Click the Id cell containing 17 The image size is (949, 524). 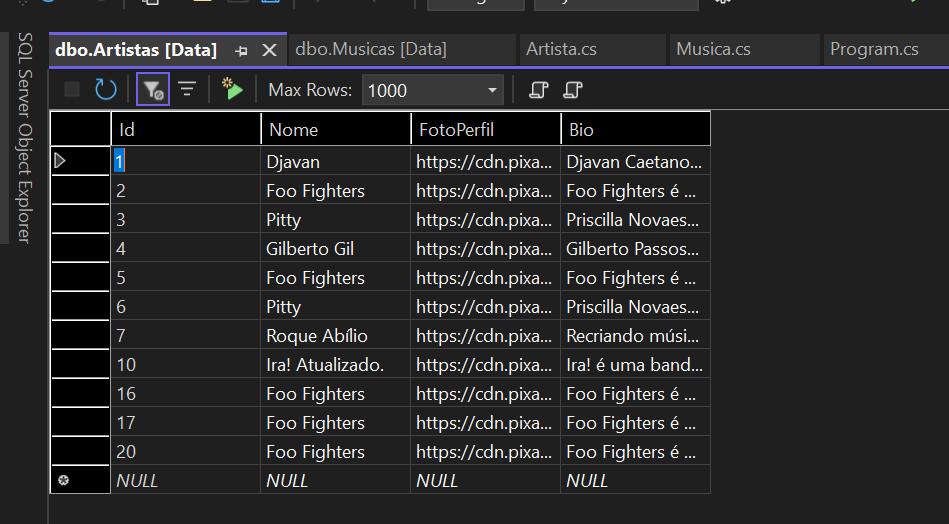coord(186,423)
